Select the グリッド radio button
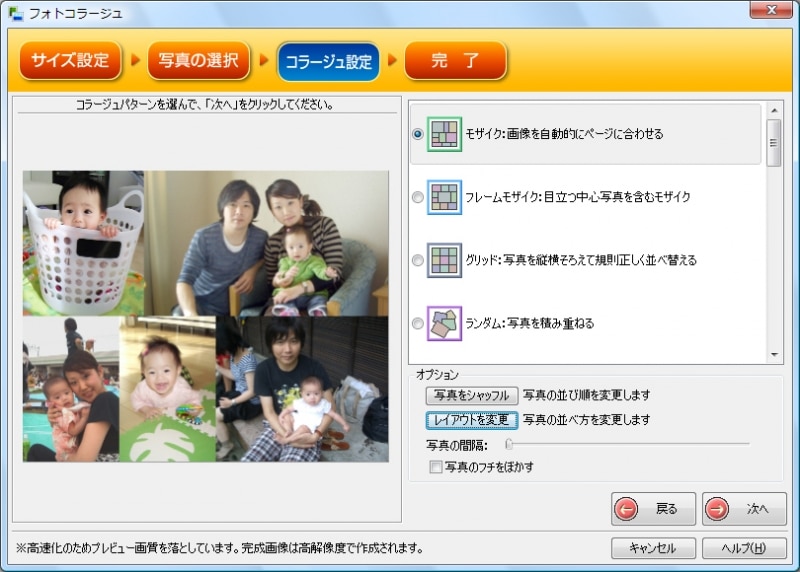The width and height of the screenshot is (800, 572). [417, 260]
